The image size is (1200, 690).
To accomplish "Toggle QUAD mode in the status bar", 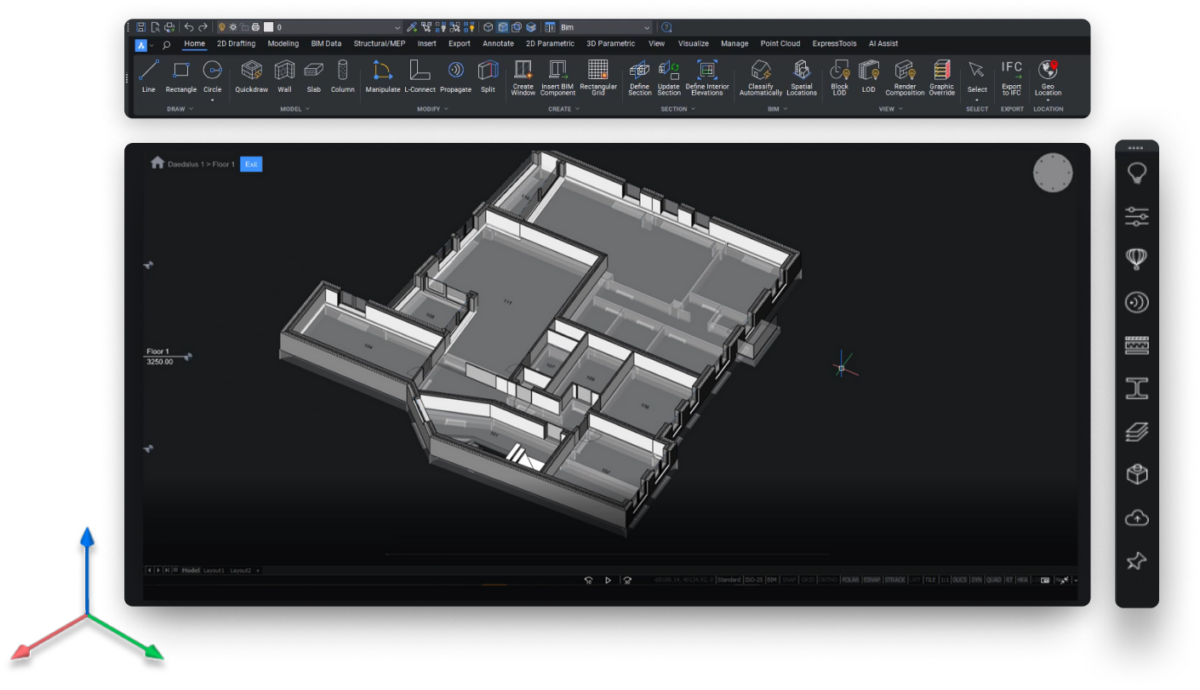I will tap(992, 579).
